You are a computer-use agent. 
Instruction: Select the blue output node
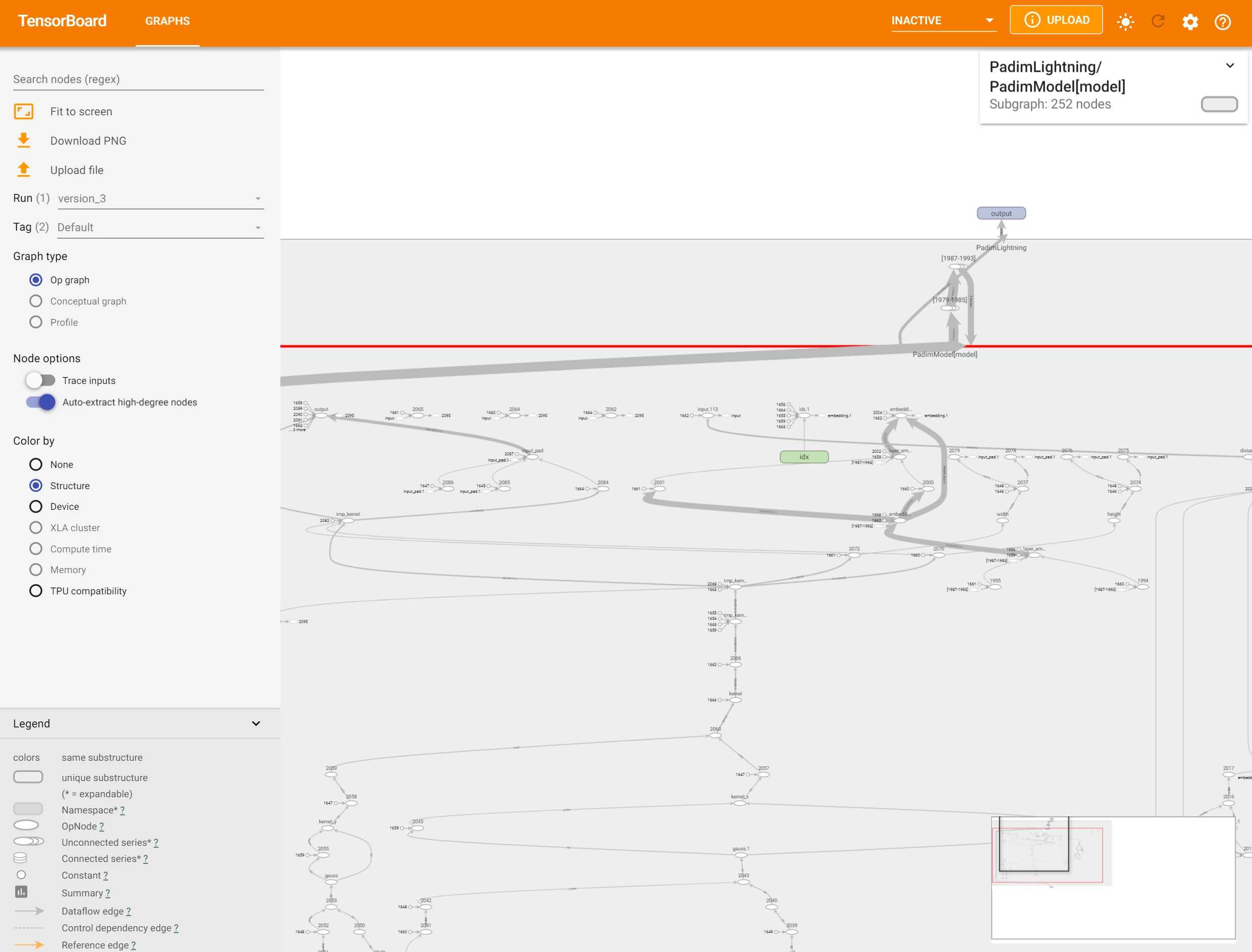1001,213
